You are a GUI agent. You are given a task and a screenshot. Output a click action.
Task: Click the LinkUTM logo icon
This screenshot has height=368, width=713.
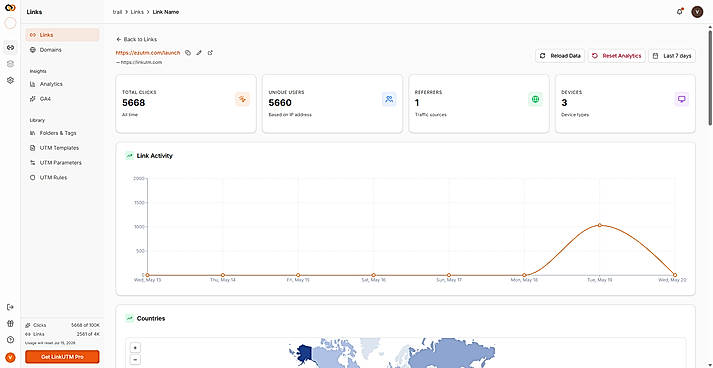pos(10,7)
